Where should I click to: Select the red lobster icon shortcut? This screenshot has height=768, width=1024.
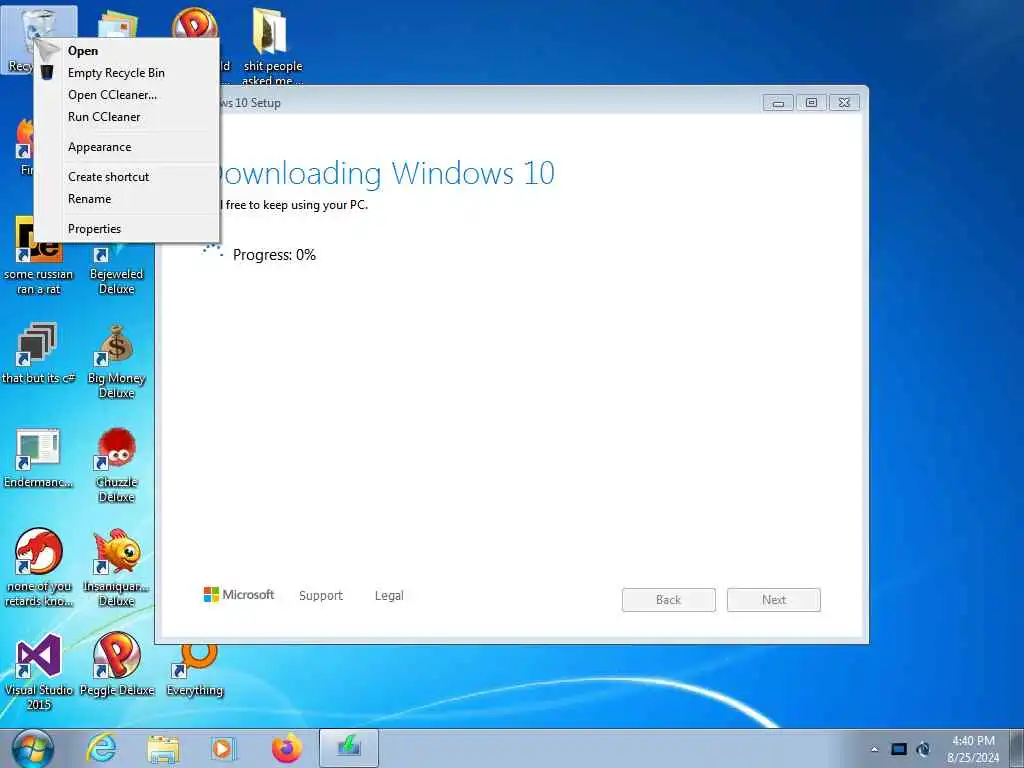[38, 567]
